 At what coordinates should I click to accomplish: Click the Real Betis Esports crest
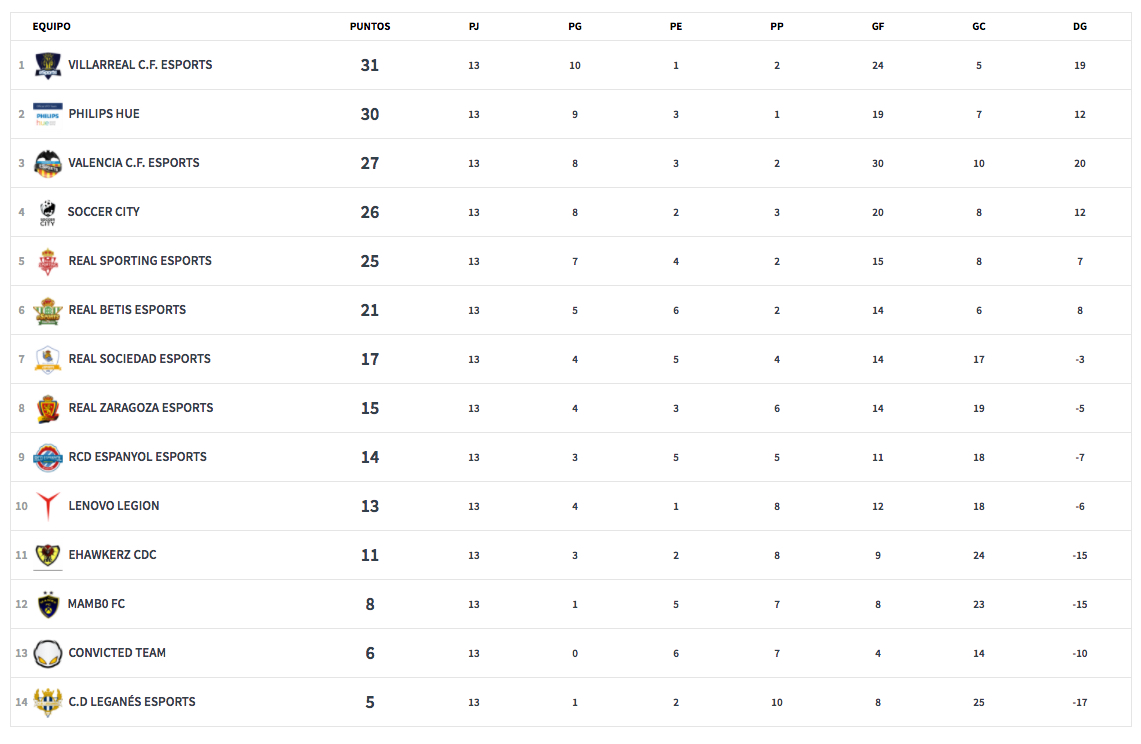48,310
